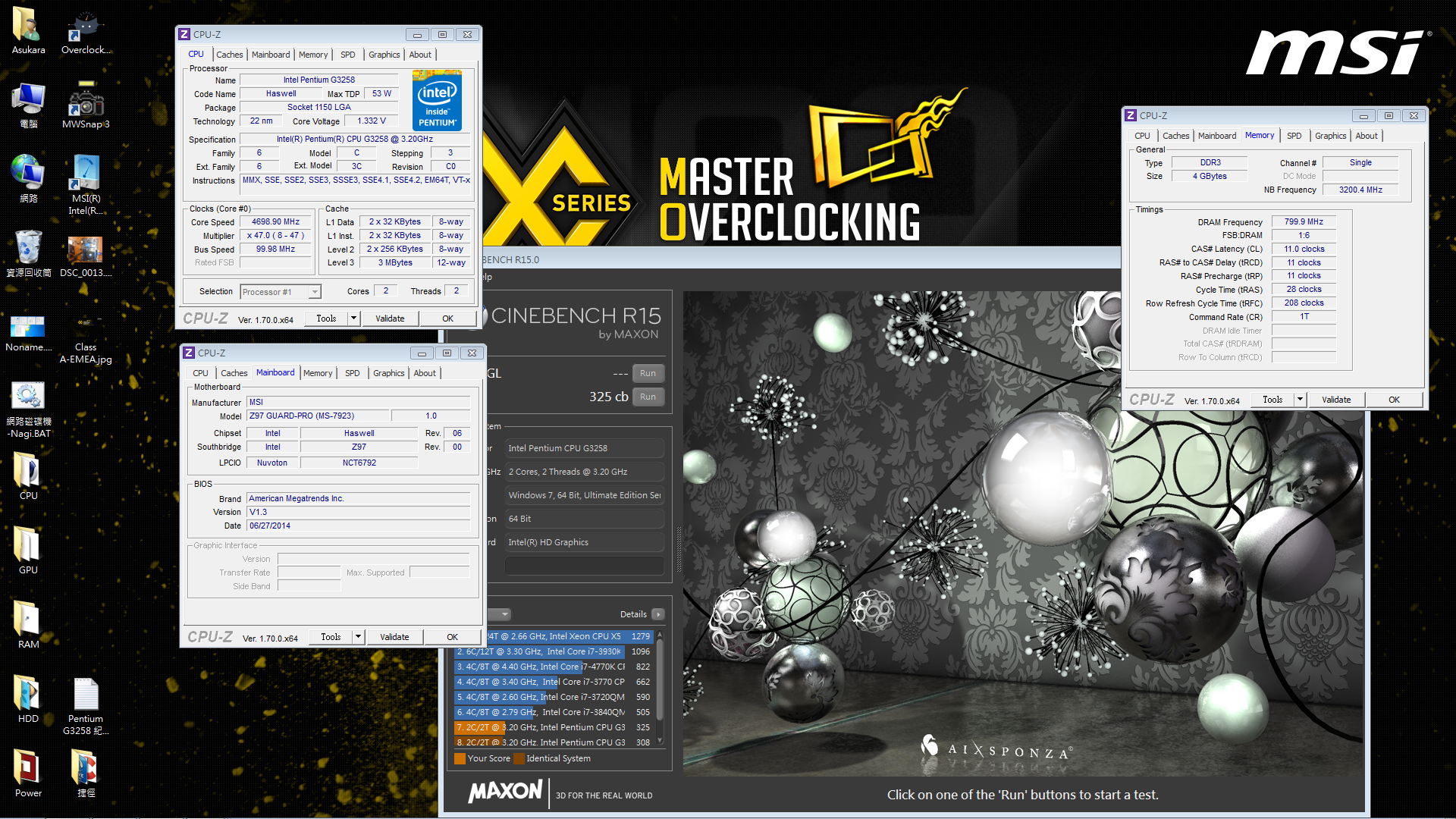
Task: Open the HDD folder on desktop
Action: coord(28,699)
